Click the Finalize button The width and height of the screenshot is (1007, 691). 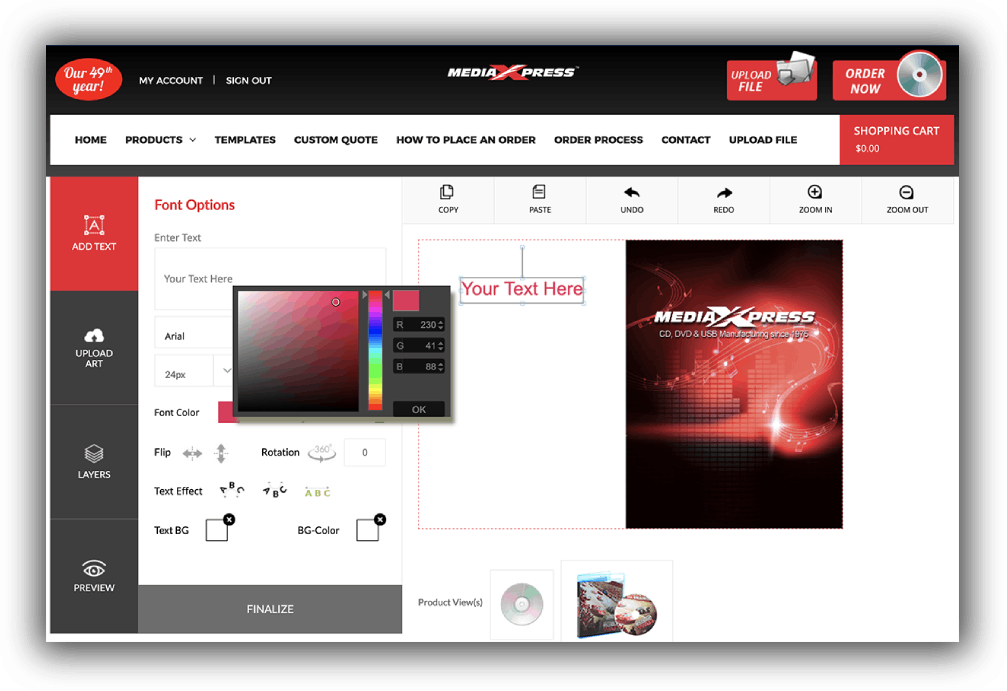[x=270, y=609]
